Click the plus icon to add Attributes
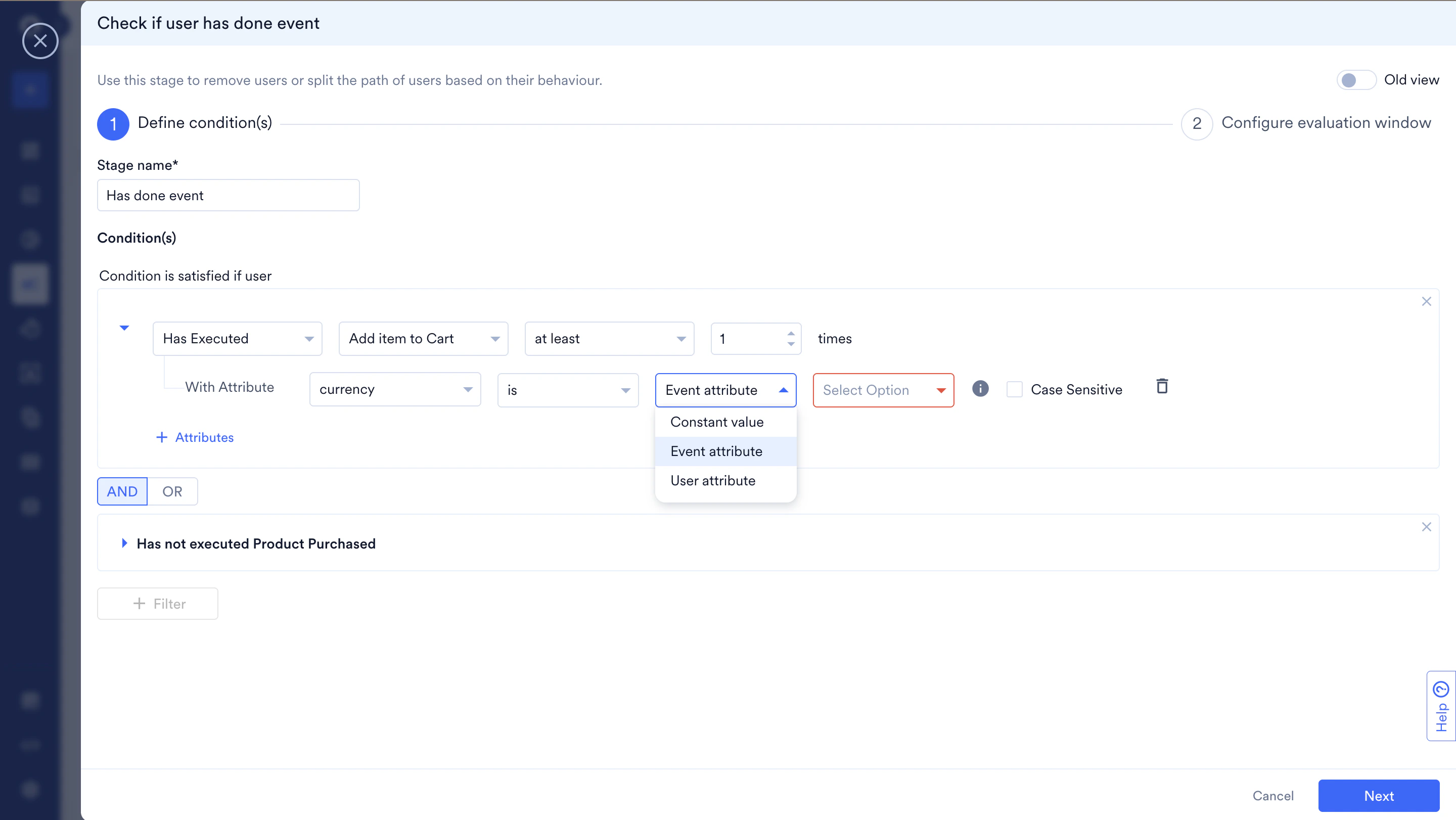This screenshot has height=820, width=1456. click(x=162, y=437)
